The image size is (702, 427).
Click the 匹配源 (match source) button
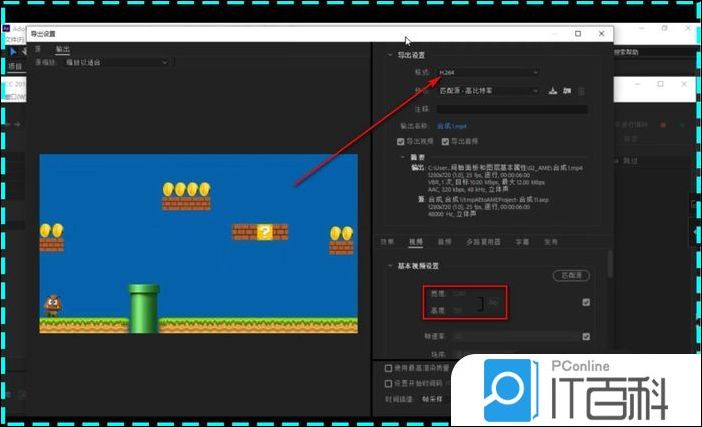(x=571, y=275)
